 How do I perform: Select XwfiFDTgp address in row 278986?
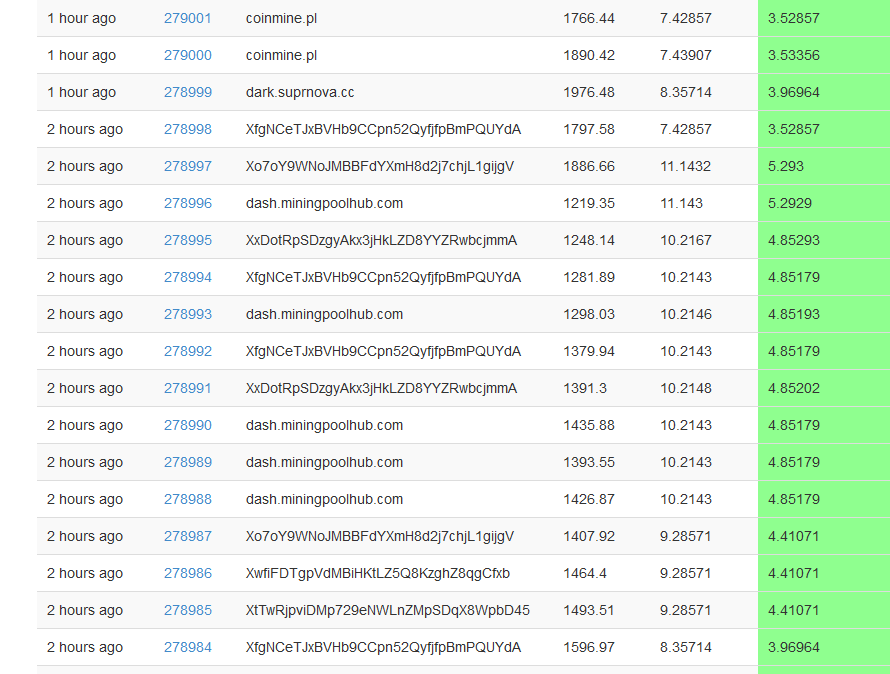tap(377, 573)
